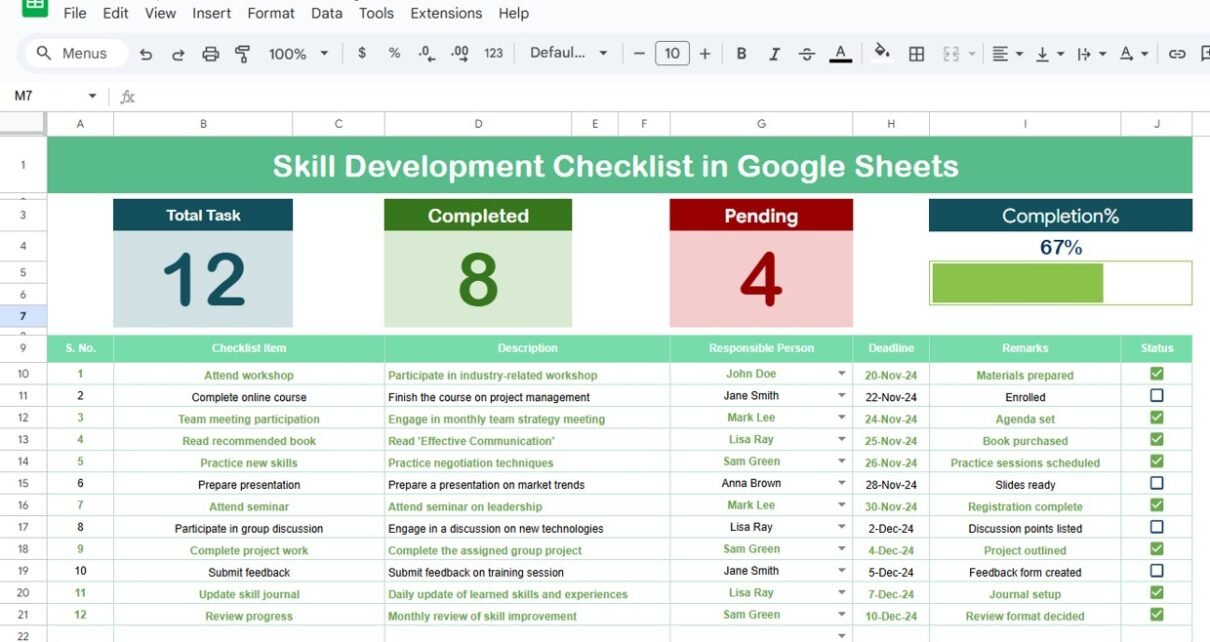1210x642 pixels.
Task: Toggle Bold formatting
Action: point(741,54)
